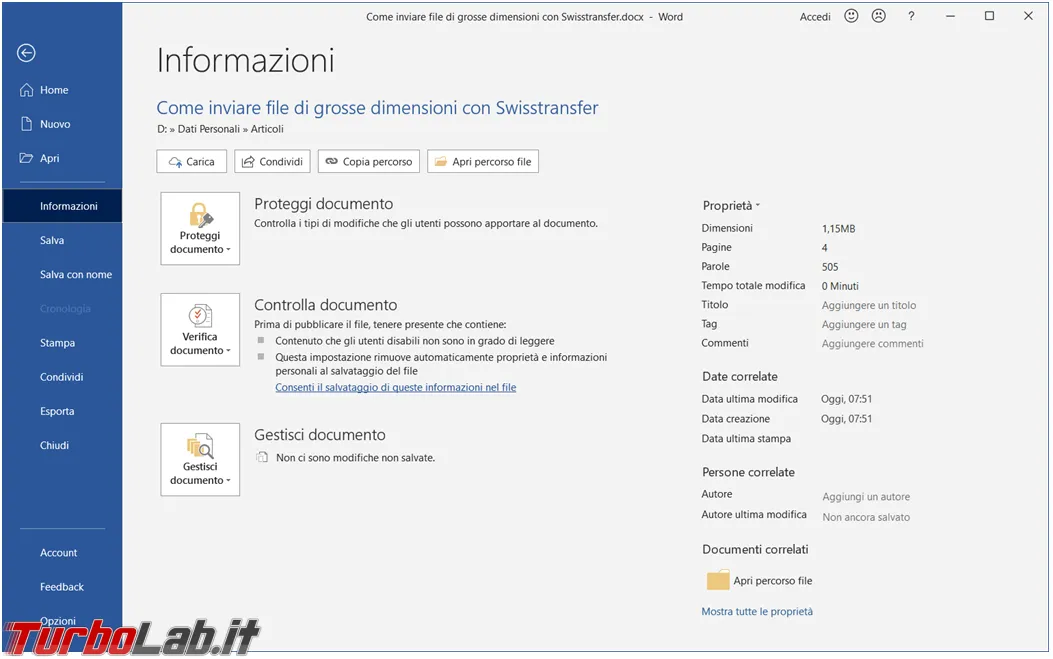
Task: Click the Copia percorso button
Action: point(369,161)
